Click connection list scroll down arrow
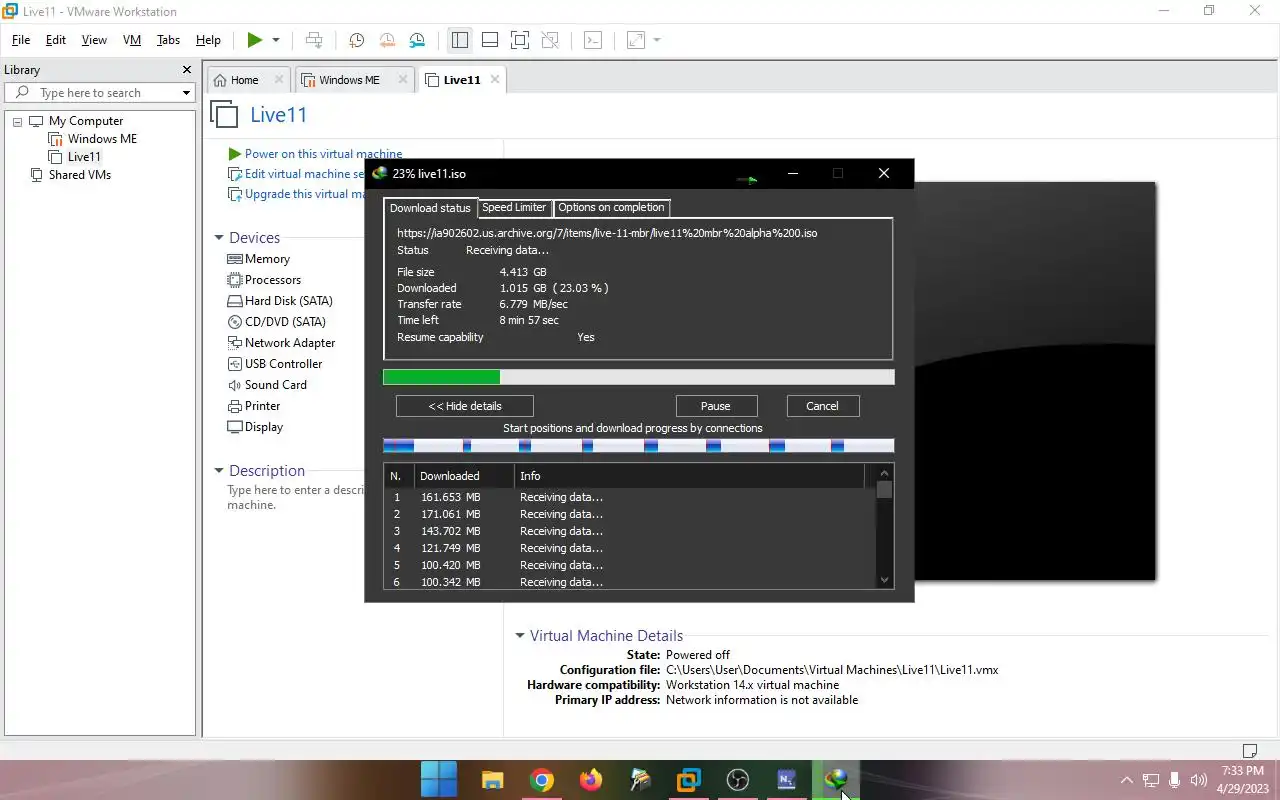Image resolution: width=1280 pixels, height=800 pixels. [x=884, y=579]
